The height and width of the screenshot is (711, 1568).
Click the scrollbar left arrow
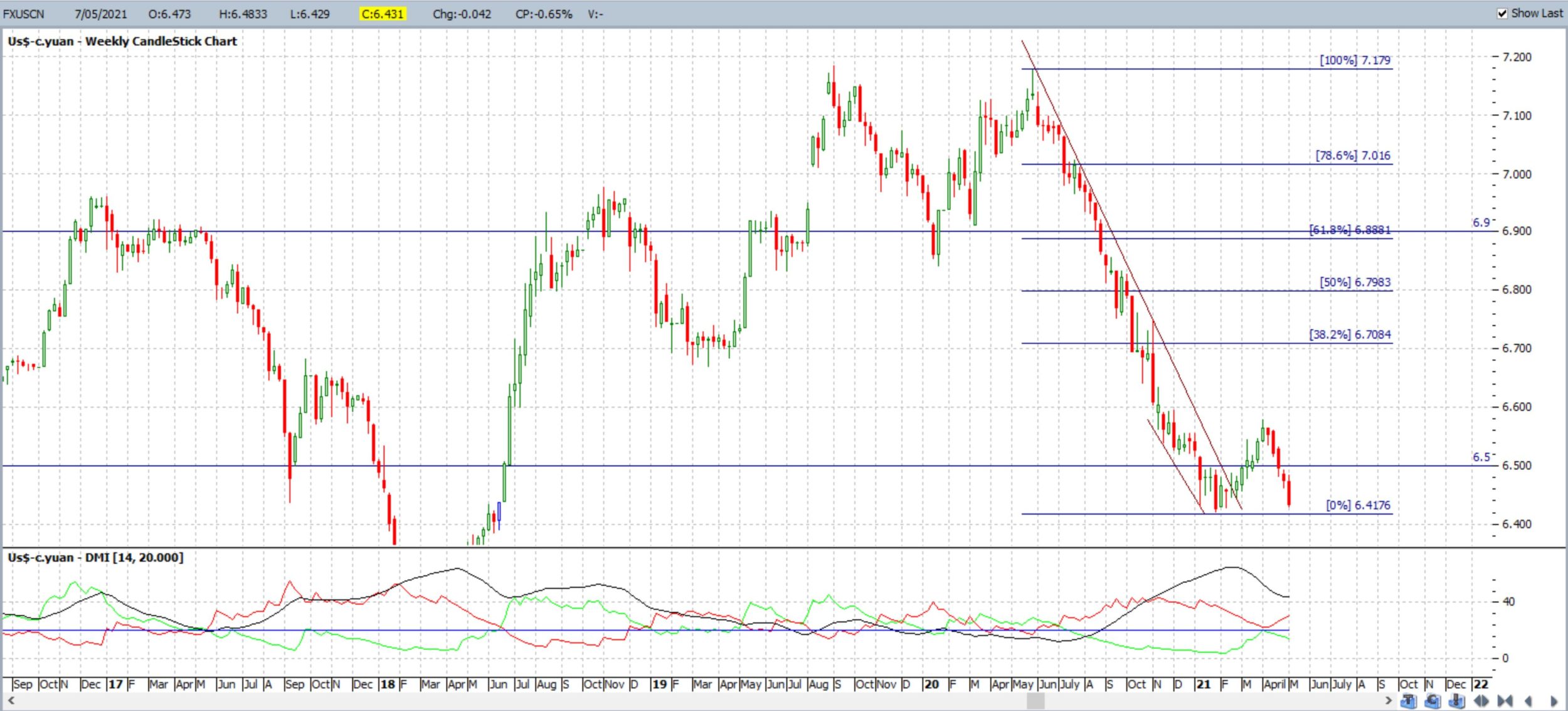11,700
